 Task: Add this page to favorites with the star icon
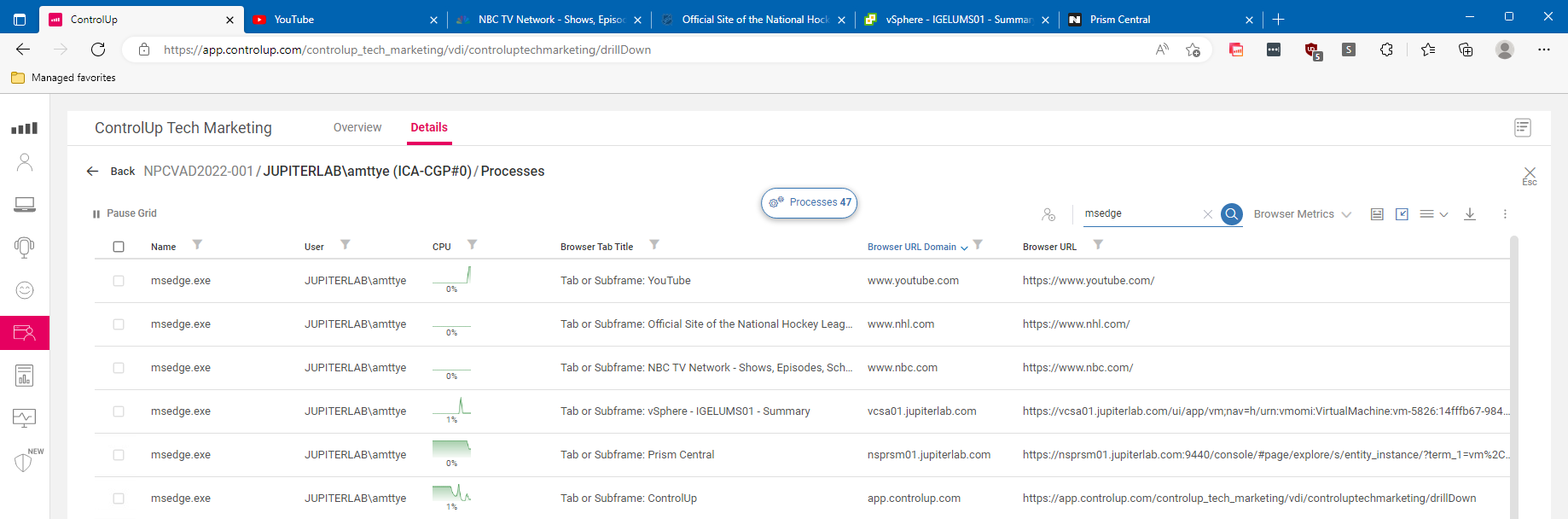(x=1193, y=50)
